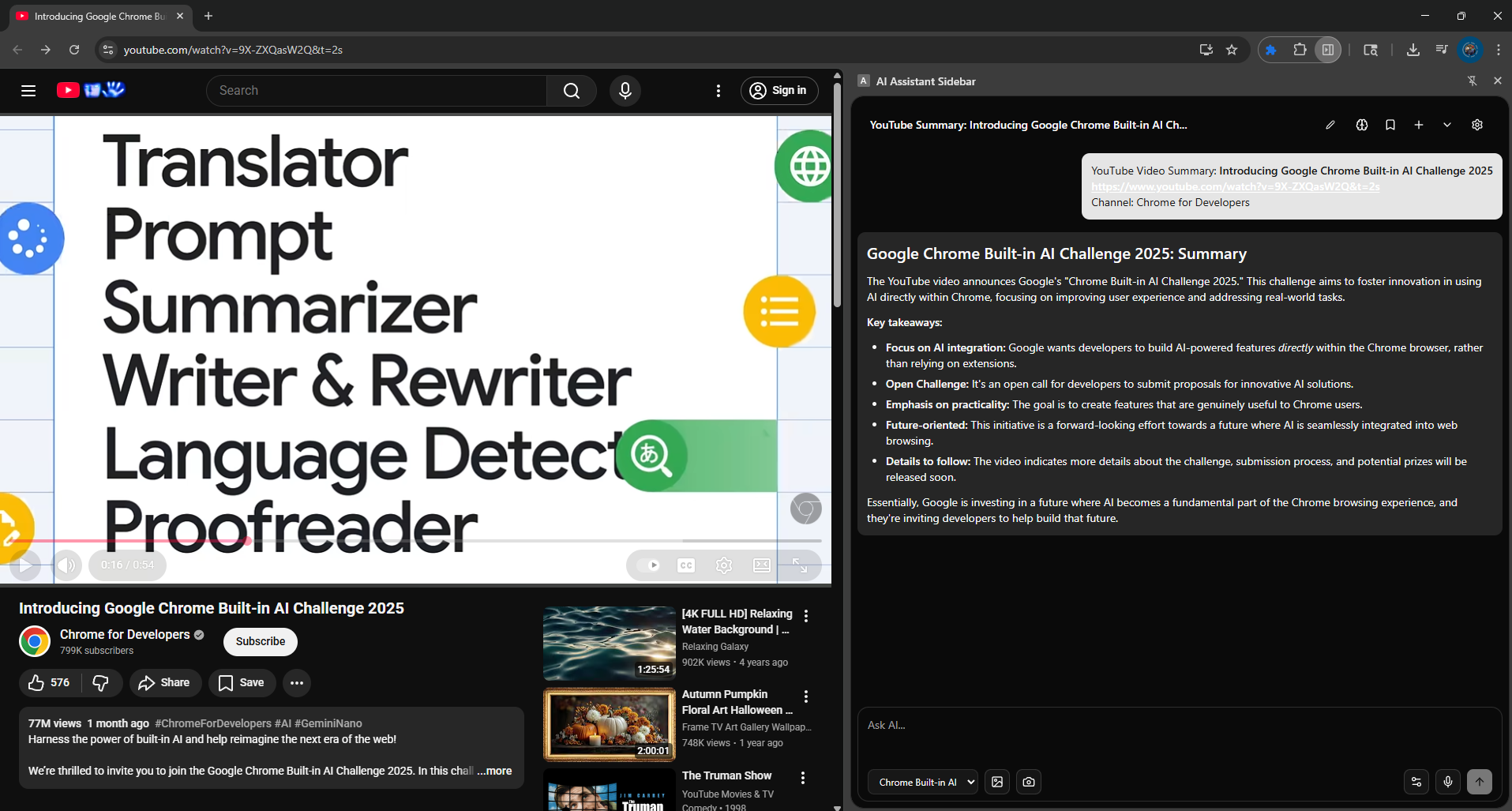Like the video
1512x811 pixels.
coord(50,683)
